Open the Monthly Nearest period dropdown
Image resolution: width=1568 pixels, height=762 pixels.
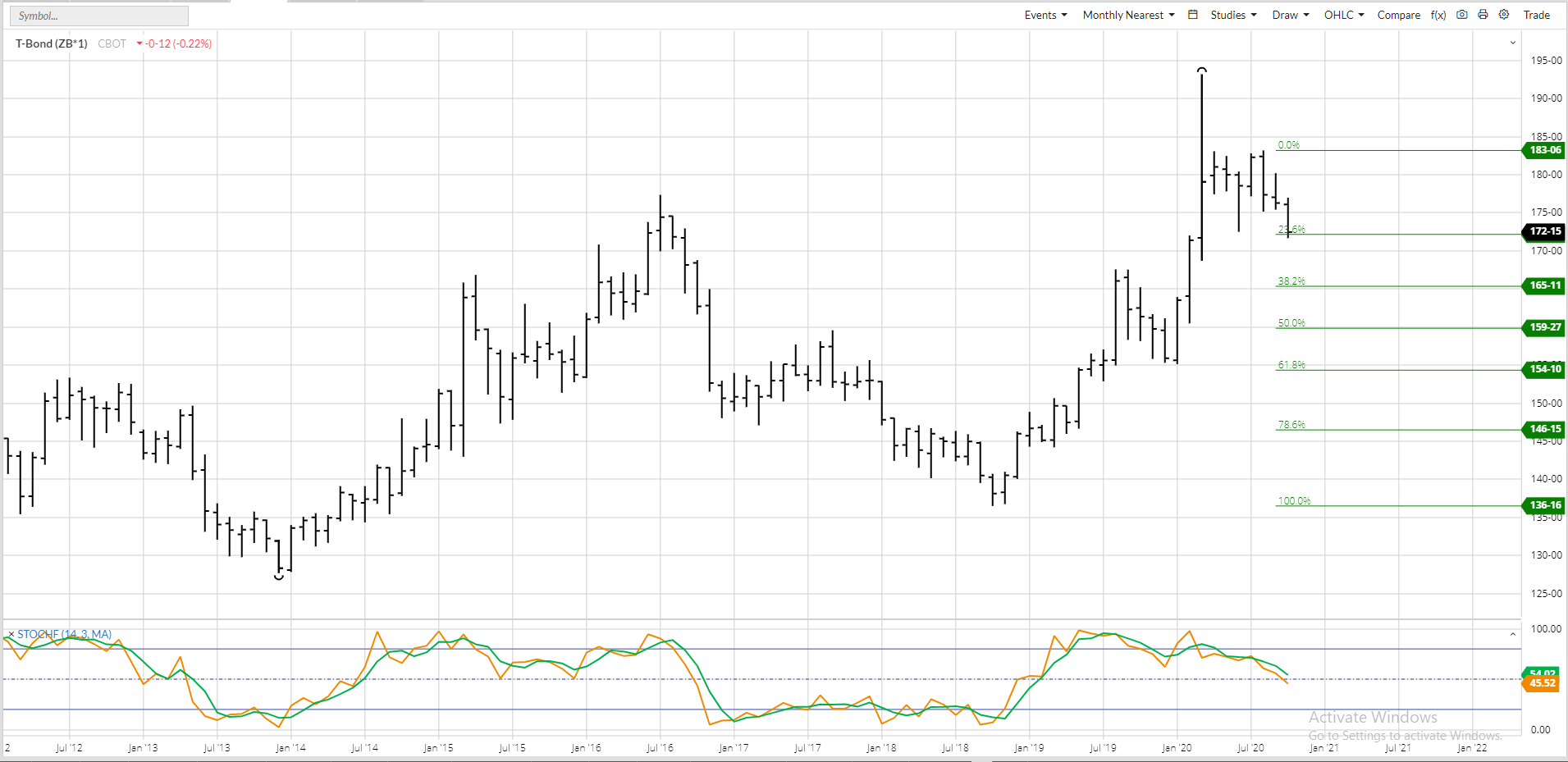coord(1128,15)
